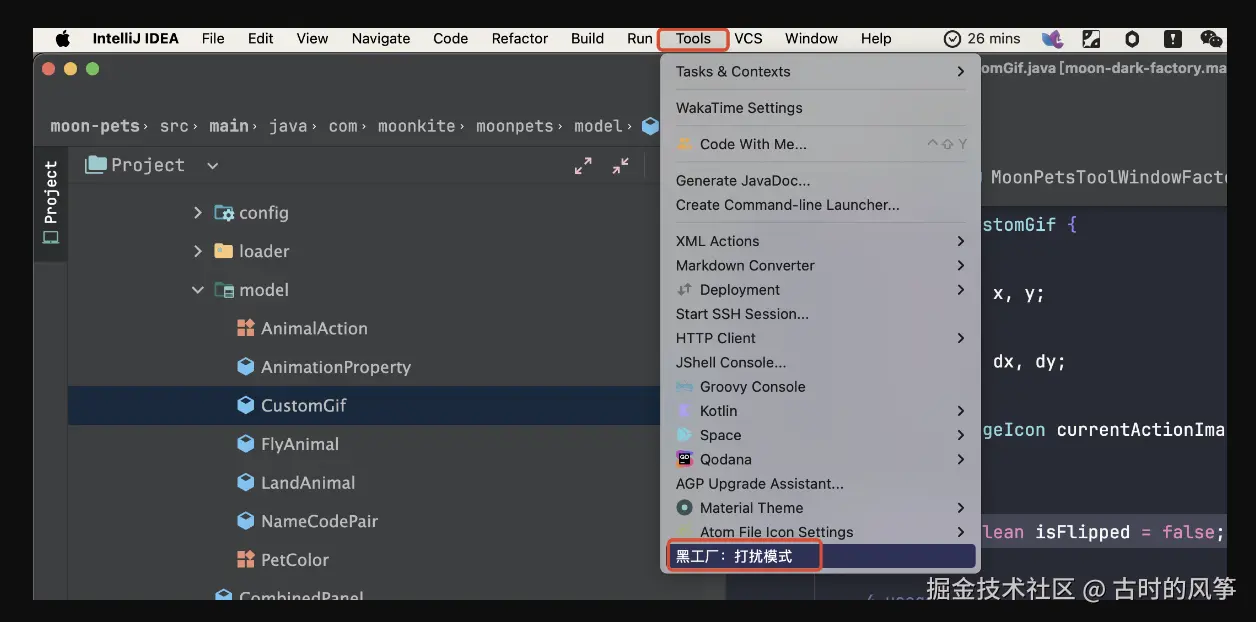The width and height of the screenshot is (1256, 622).
Task: Open the Apple menu
Action: click(63, 39)
